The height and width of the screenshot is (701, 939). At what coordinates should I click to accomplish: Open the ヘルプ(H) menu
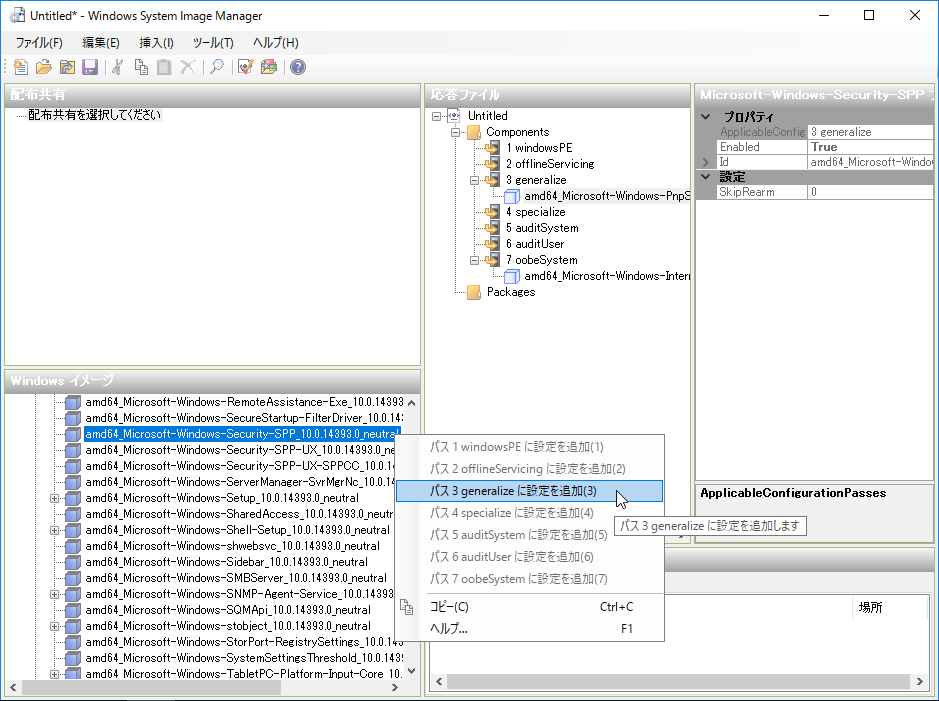point(275,43)
